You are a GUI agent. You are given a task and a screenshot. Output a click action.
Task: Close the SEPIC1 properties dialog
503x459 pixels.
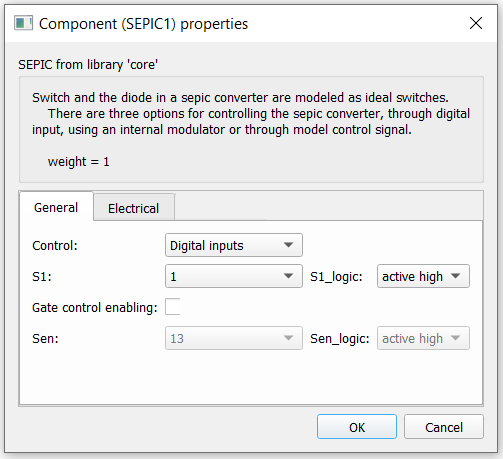tap(476, 23)
